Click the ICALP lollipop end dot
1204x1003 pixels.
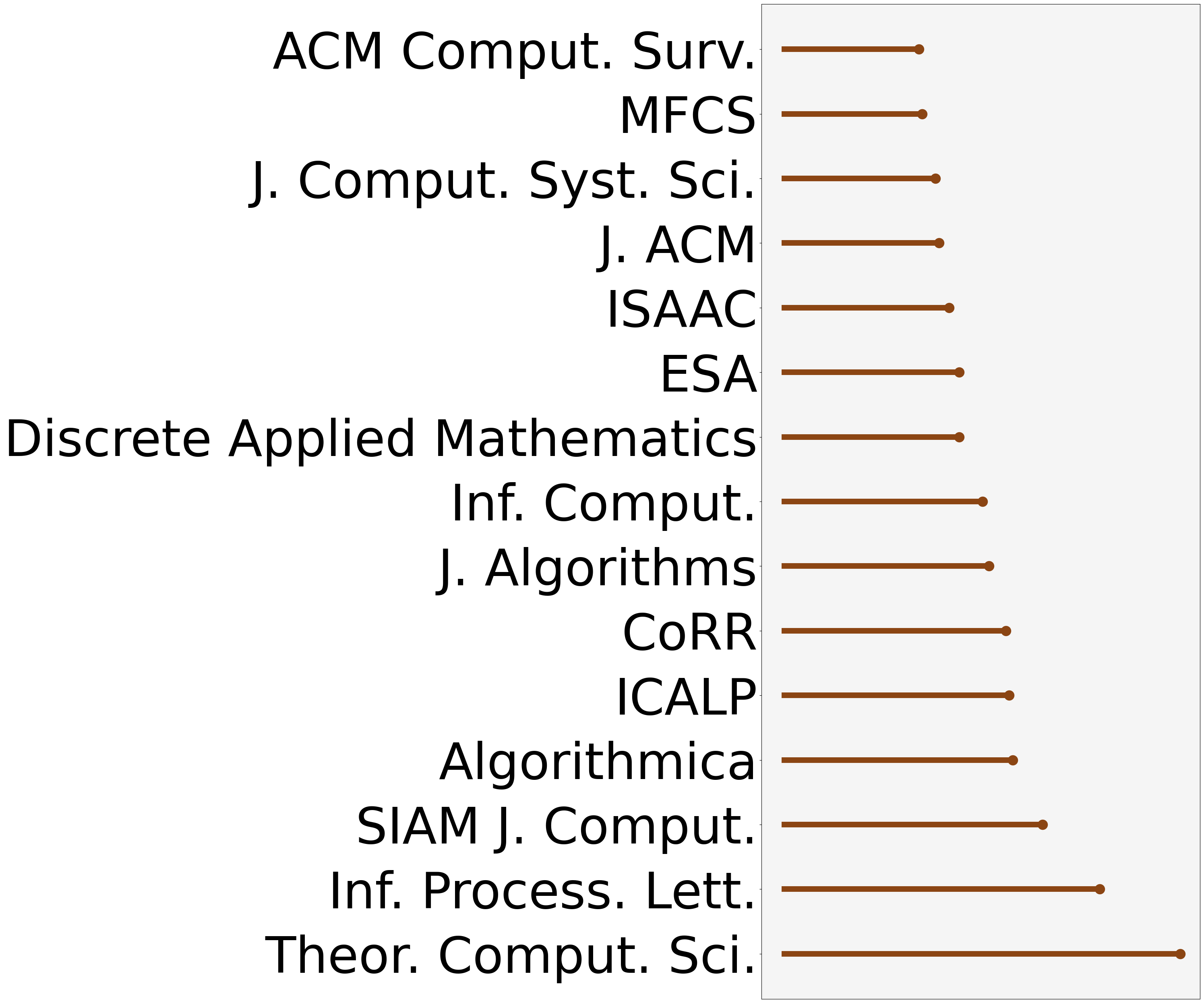[x=1010, y=695]
